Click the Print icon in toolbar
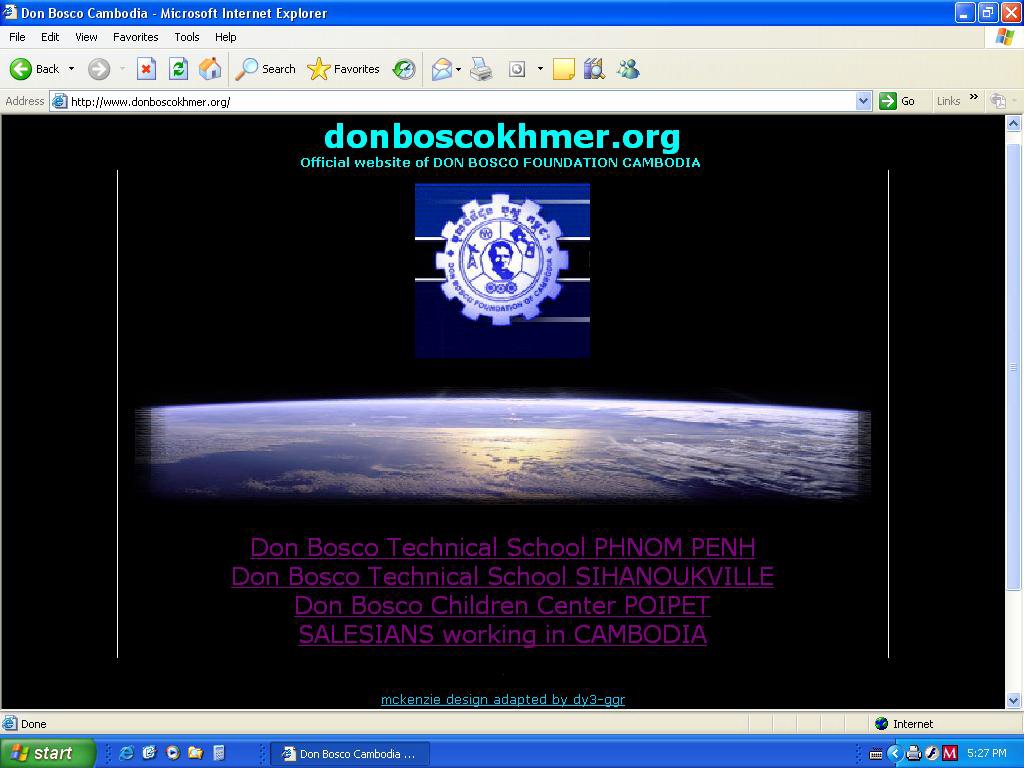 point(482,69)
